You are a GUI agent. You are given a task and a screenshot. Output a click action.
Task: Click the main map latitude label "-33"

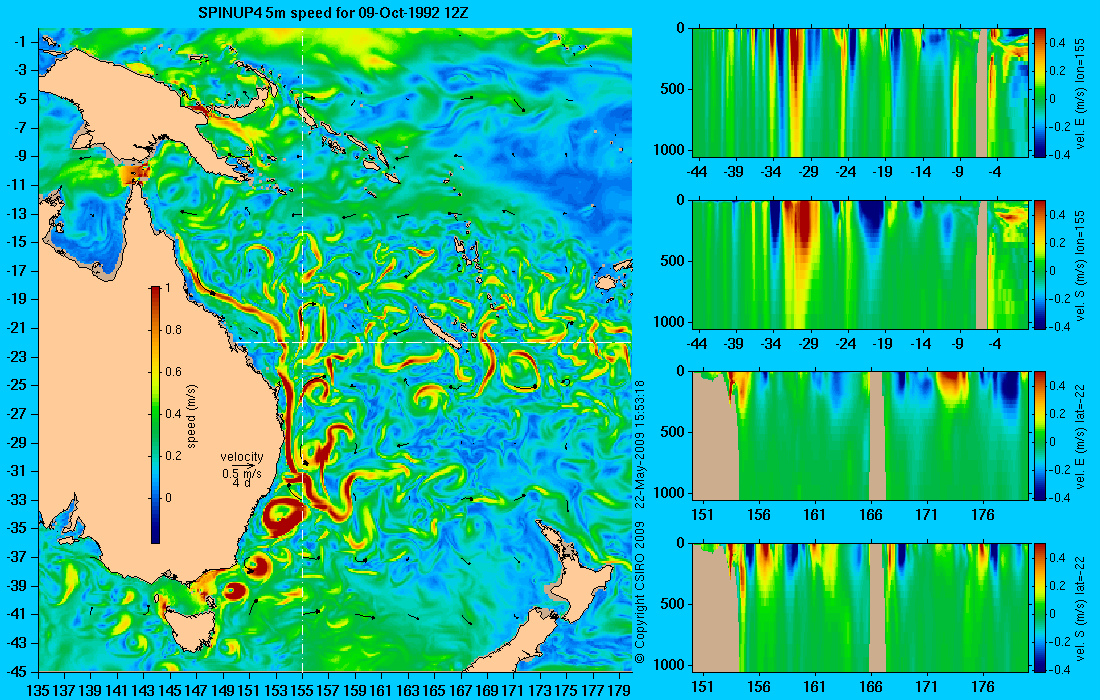coord(18,499)
